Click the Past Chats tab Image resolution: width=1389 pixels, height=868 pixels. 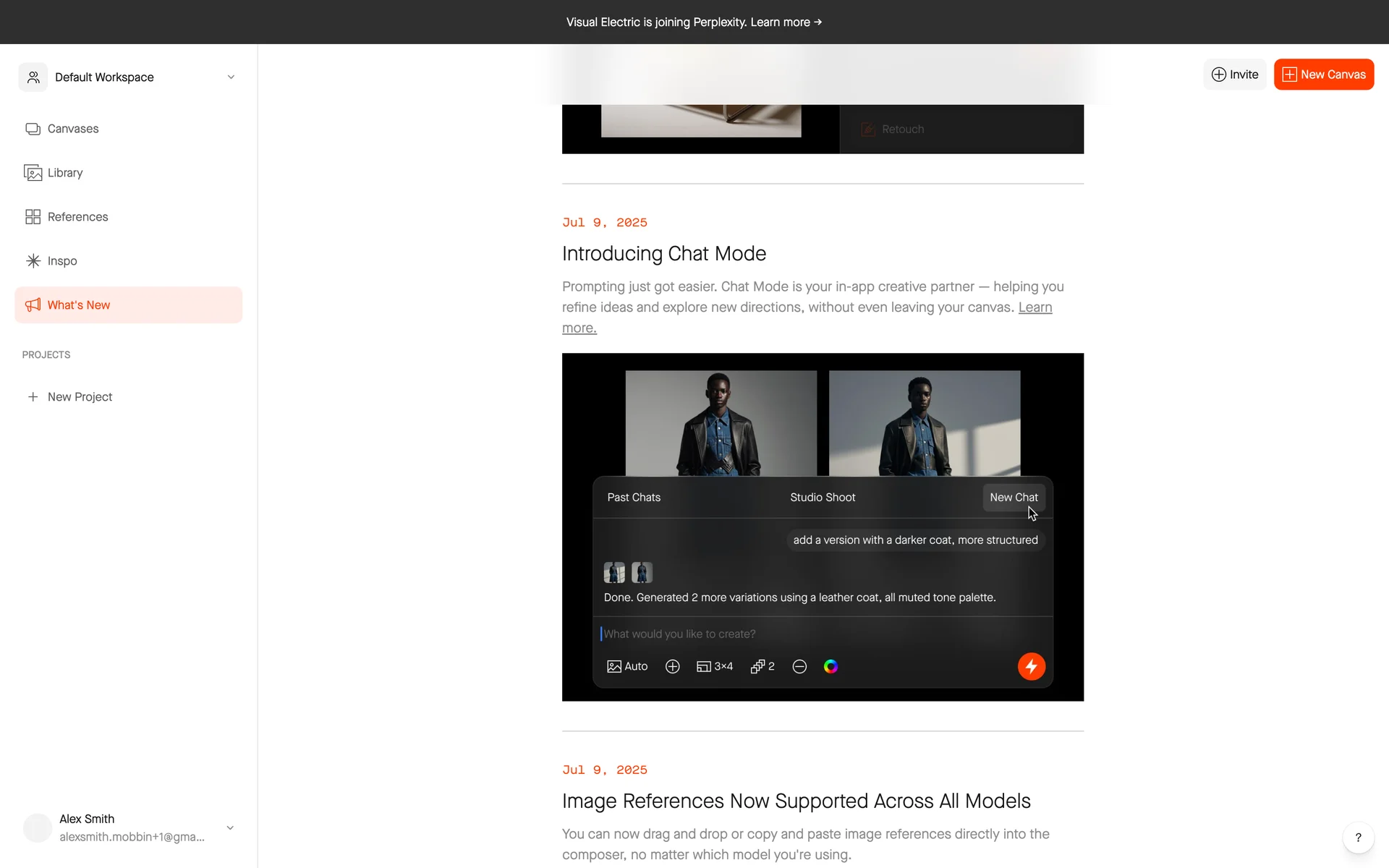[x=634, y=498]
